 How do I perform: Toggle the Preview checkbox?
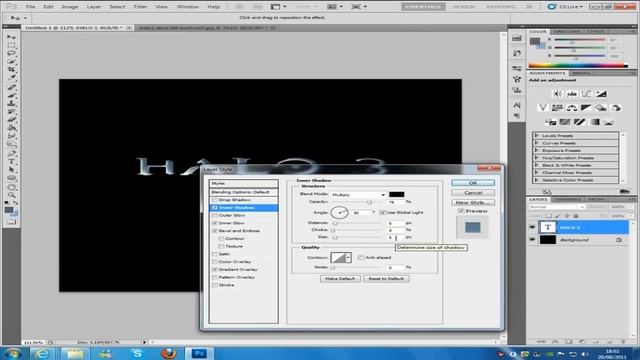[461, 211]
